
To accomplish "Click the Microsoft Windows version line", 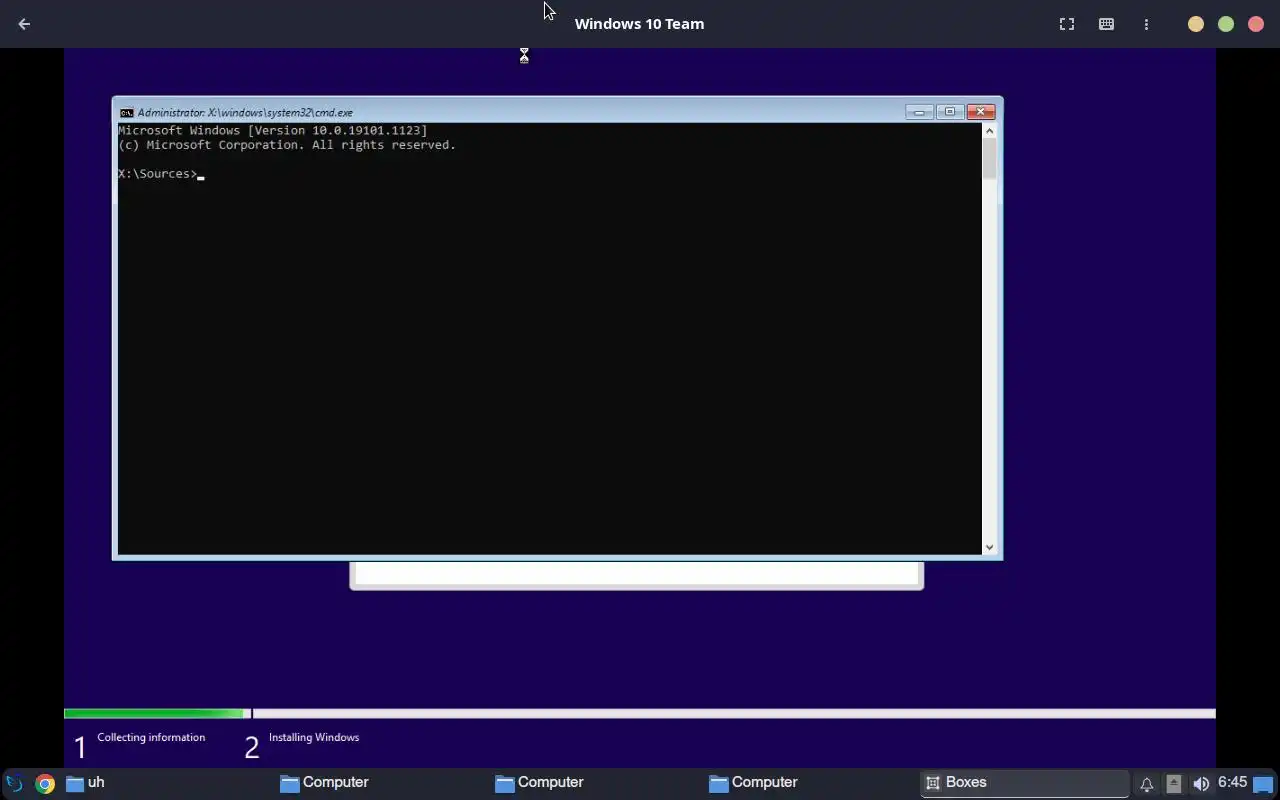I will pos(272,131).
